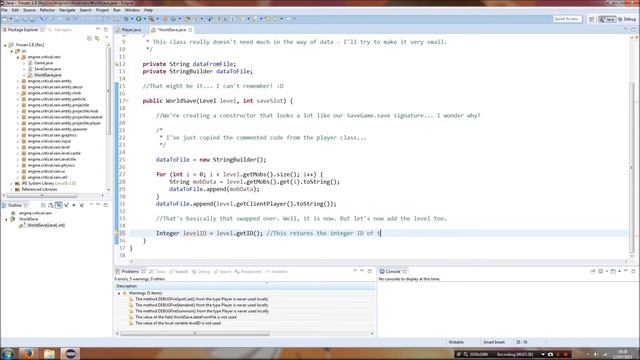Toggle Hide Fields in Outline toolbar

tap(59, 205)
